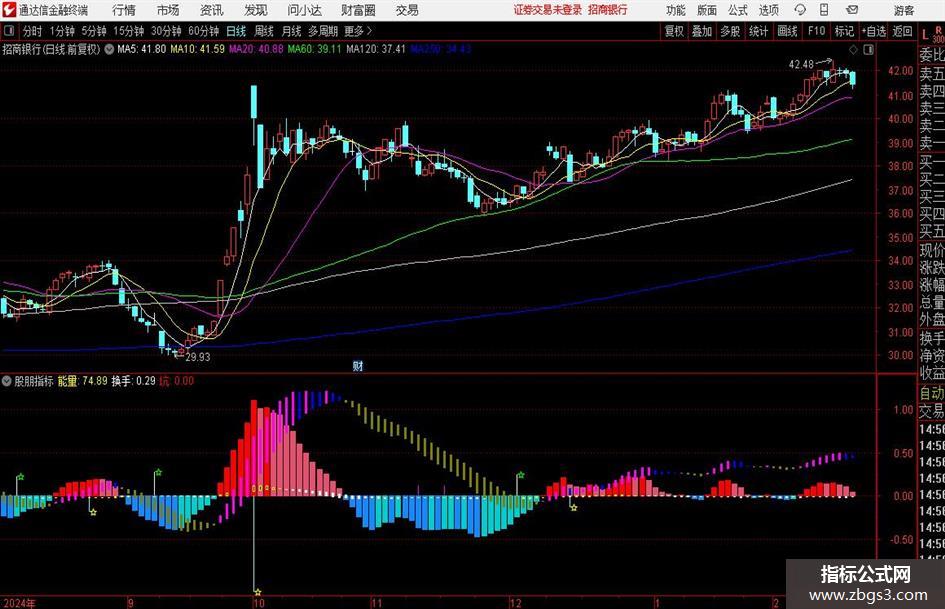Open the mail envelope messages icon
The width and height of the screenshot is (945, 609).
pos(852,10)
